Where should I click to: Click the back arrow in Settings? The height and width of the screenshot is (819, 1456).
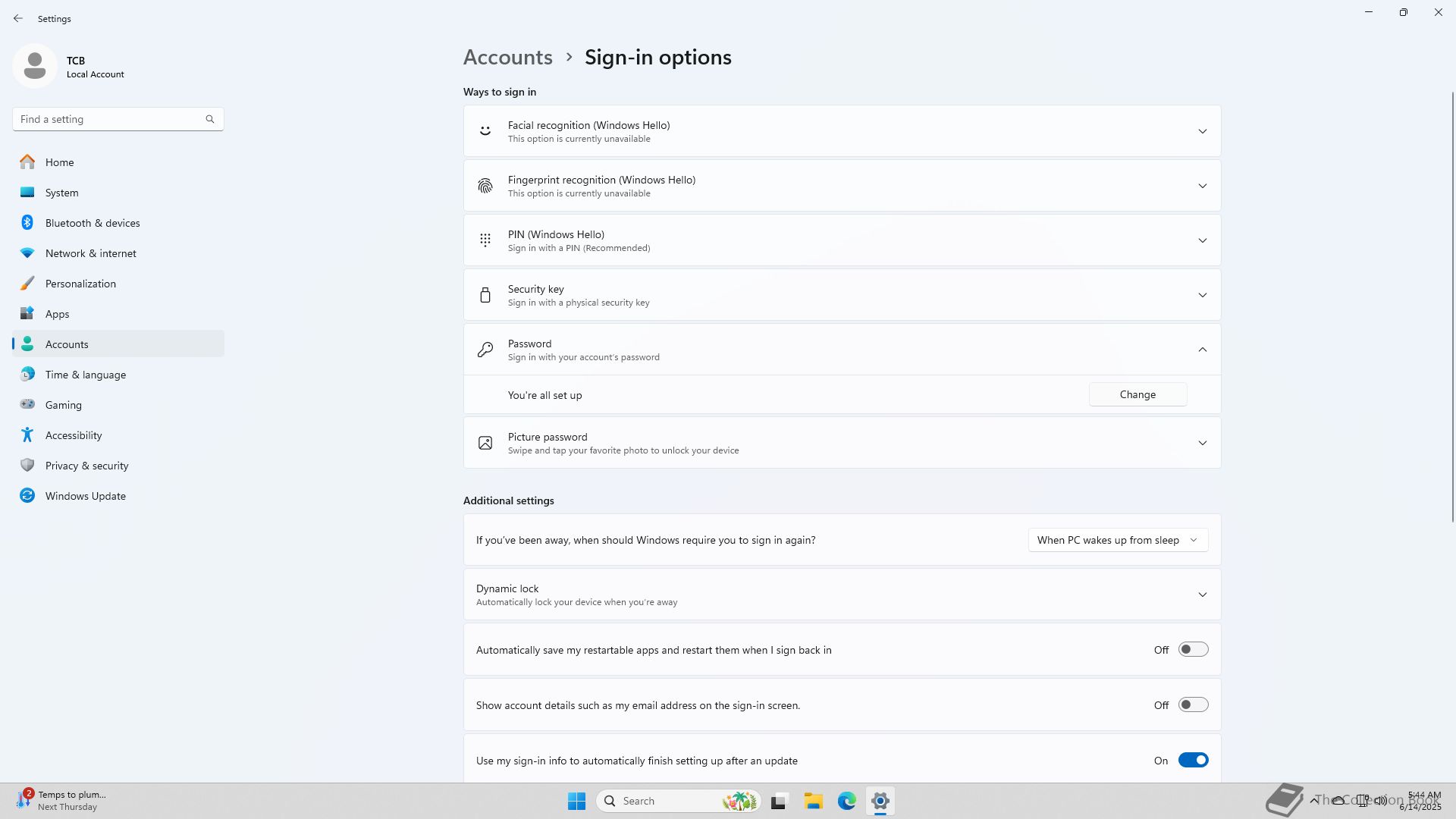pos(18,18)
